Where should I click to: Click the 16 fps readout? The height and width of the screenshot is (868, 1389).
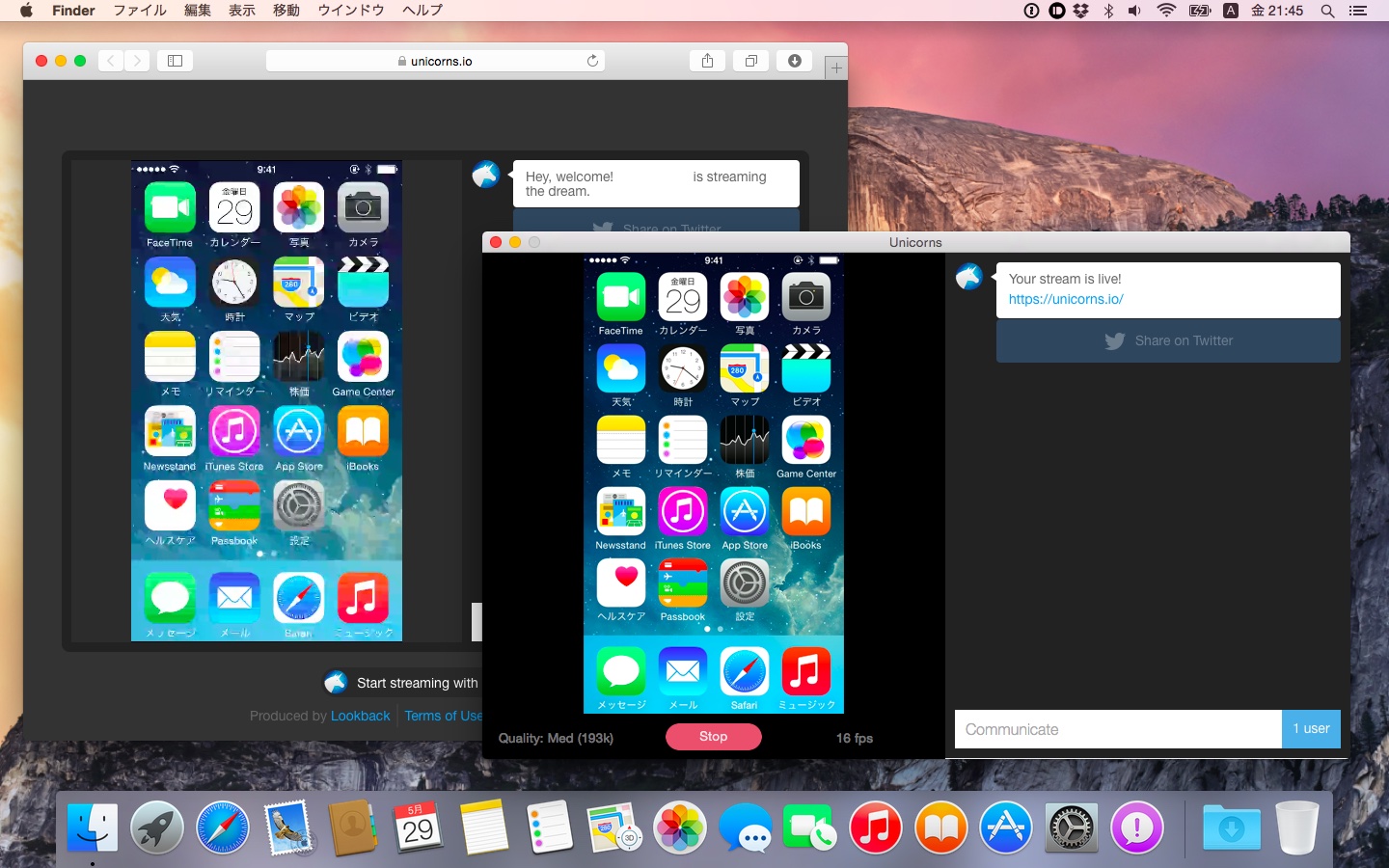tap(855, 738)
